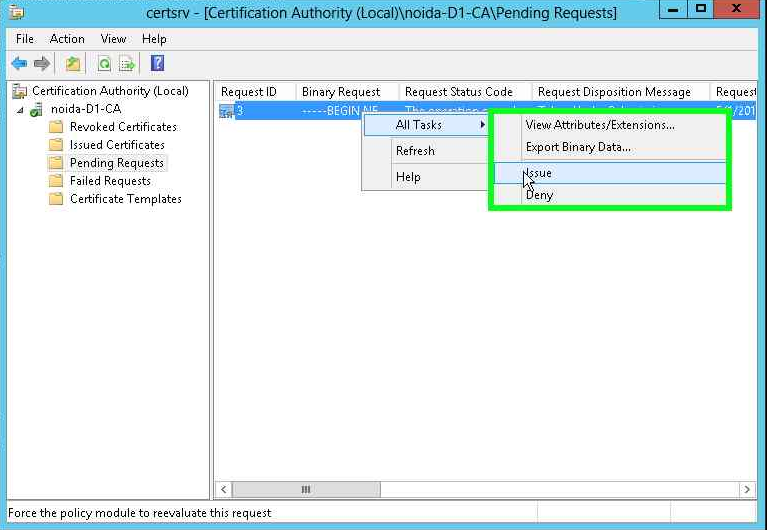
Task: Click horizontal scrollbar left arrow
Action: coord(224,489)
